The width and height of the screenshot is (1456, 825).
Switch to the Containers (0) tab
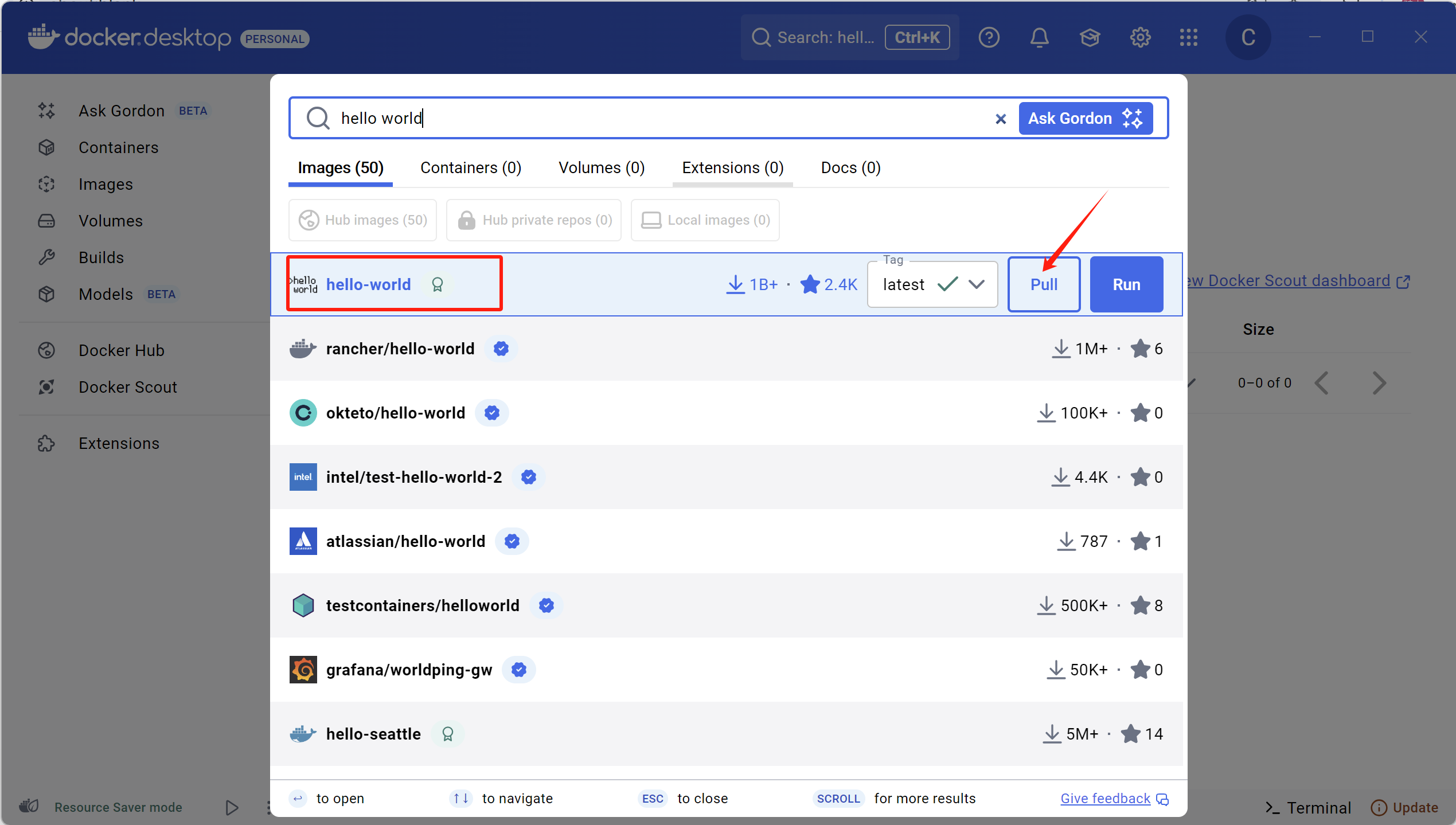click(x=470, y=168)
